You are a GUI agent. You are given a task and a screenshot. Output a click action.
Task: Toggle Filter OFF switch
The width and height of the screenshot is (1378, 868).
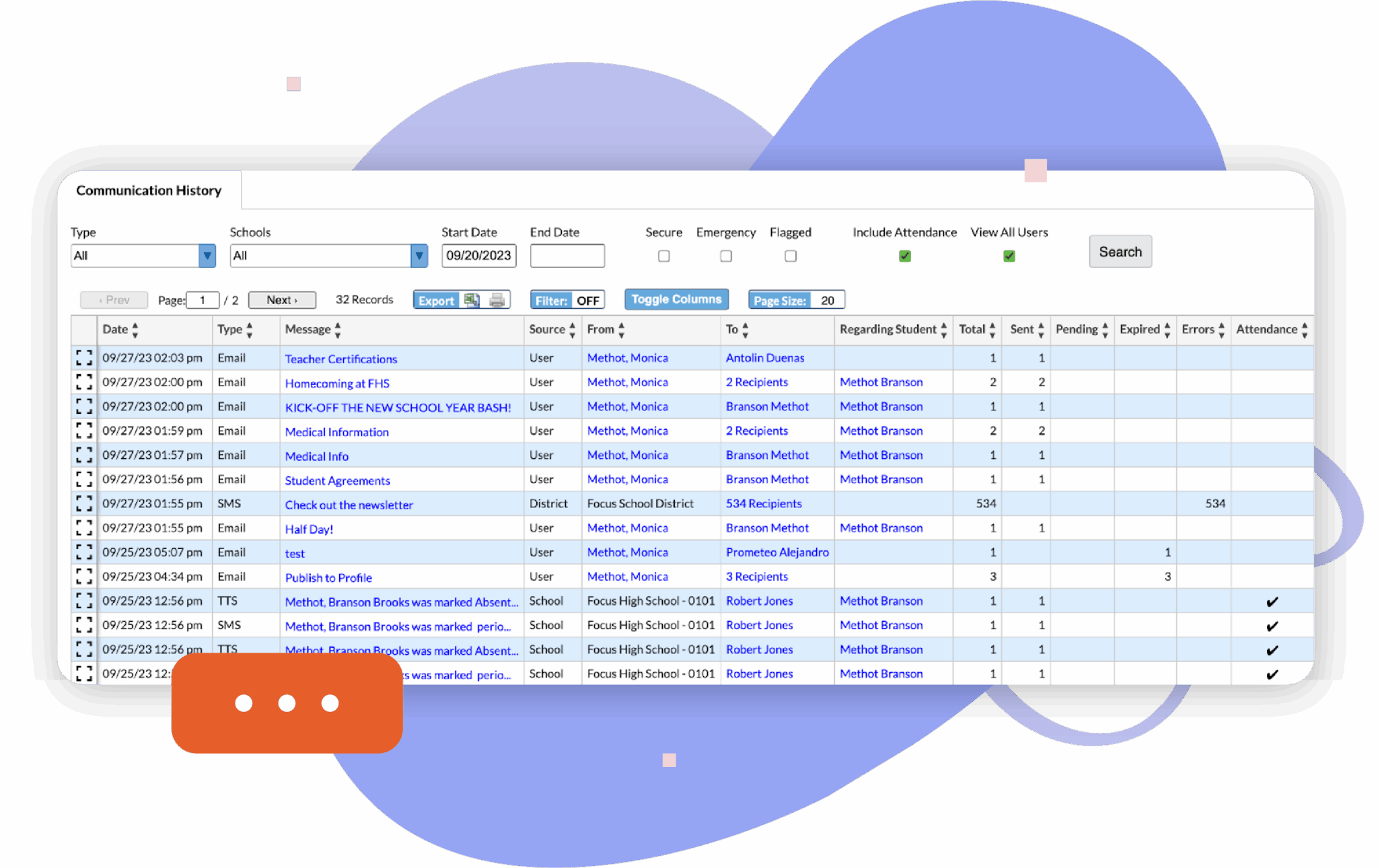click(567, 300)
